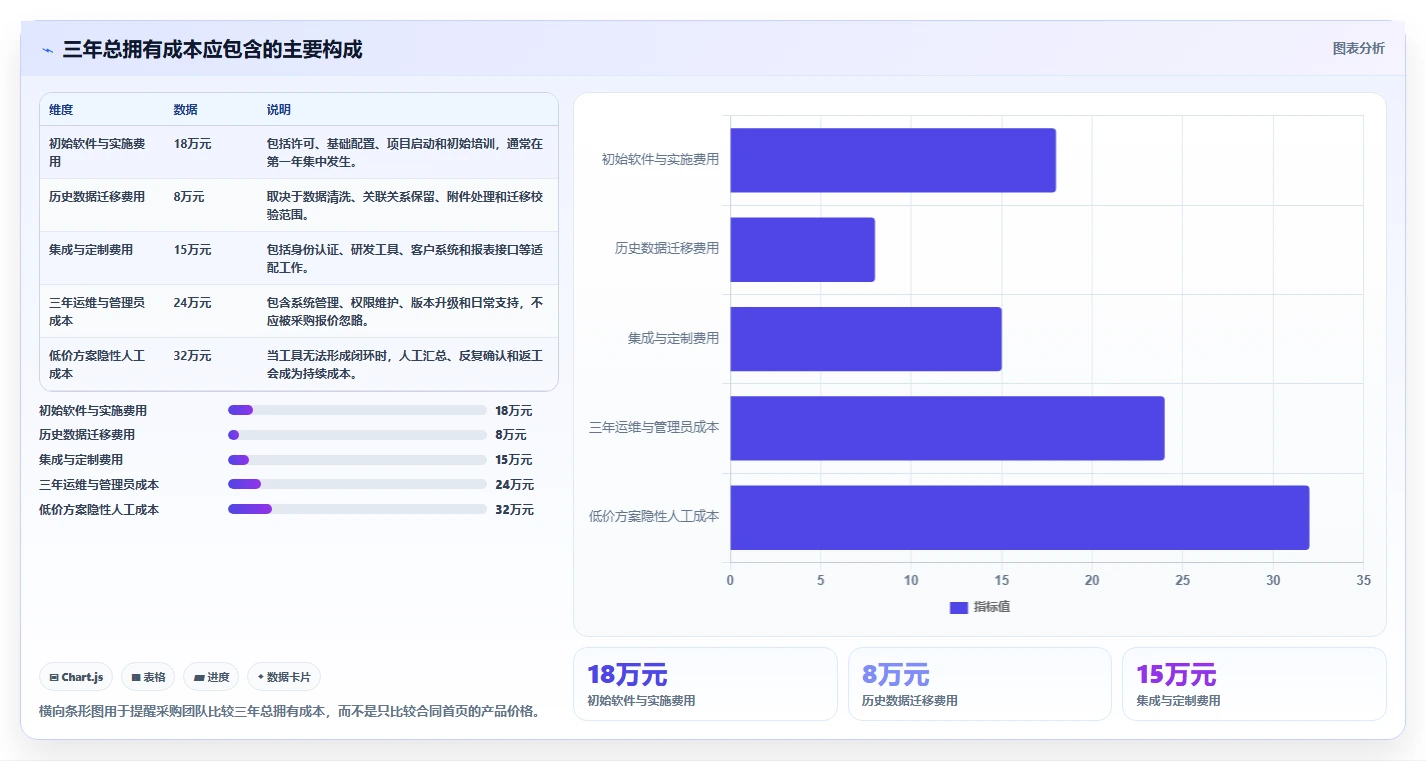Click the 说明 column header
Viewport: 1426px width, 761px height.
[x=279, y=110]
